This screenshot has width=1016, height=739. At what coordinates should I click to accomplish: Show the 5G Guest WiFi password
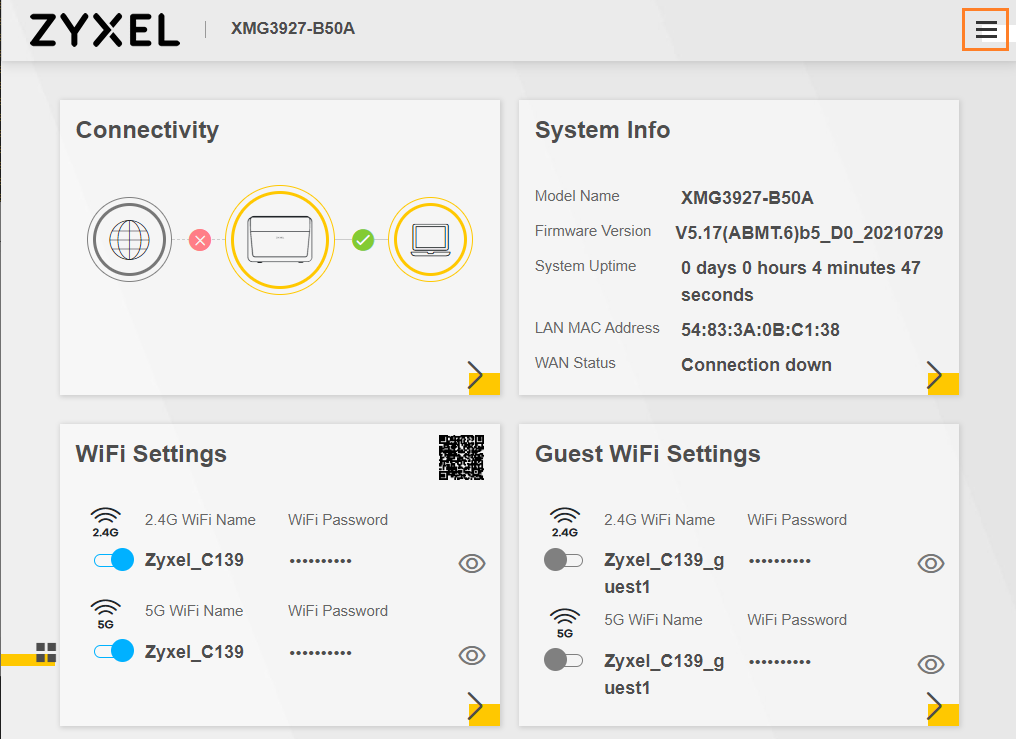pyautogui.click(x=930, y=664)
